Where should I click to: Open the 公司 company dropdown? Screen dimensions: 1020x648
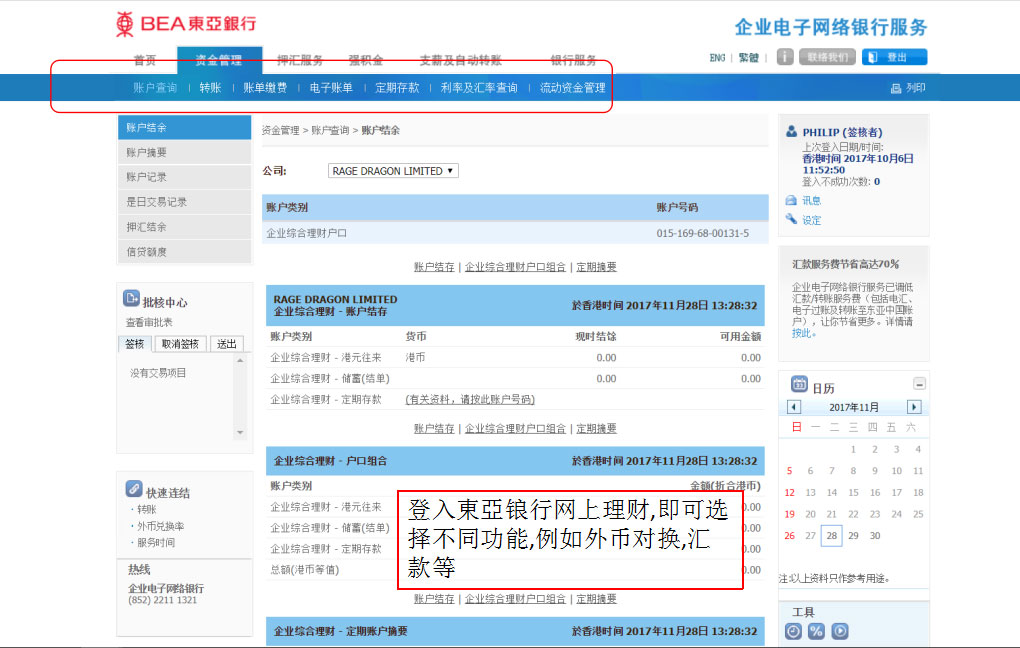pos(393,171)
